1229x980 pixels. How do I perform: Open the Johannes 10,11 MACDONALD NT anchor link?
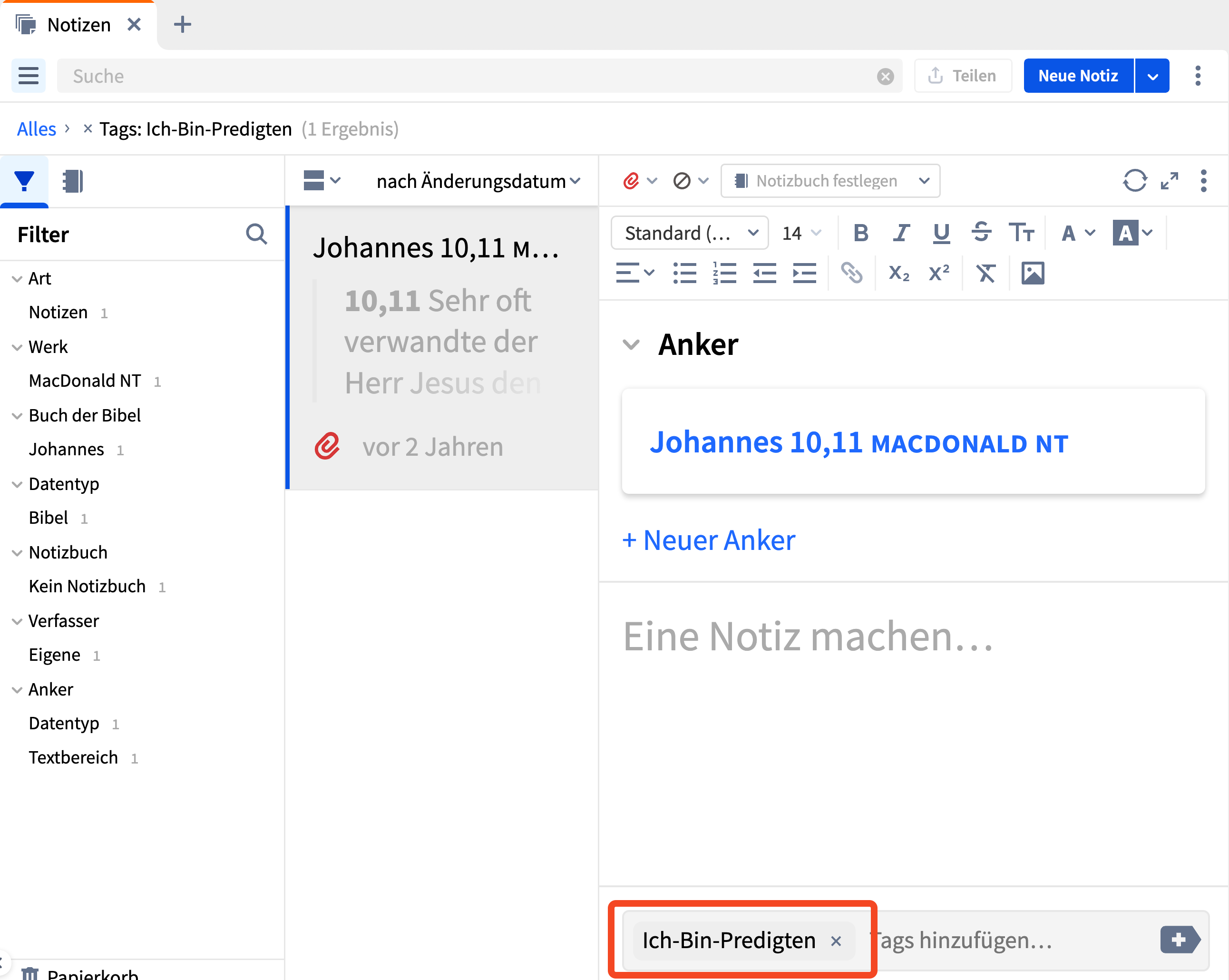[x=858, y=442]
